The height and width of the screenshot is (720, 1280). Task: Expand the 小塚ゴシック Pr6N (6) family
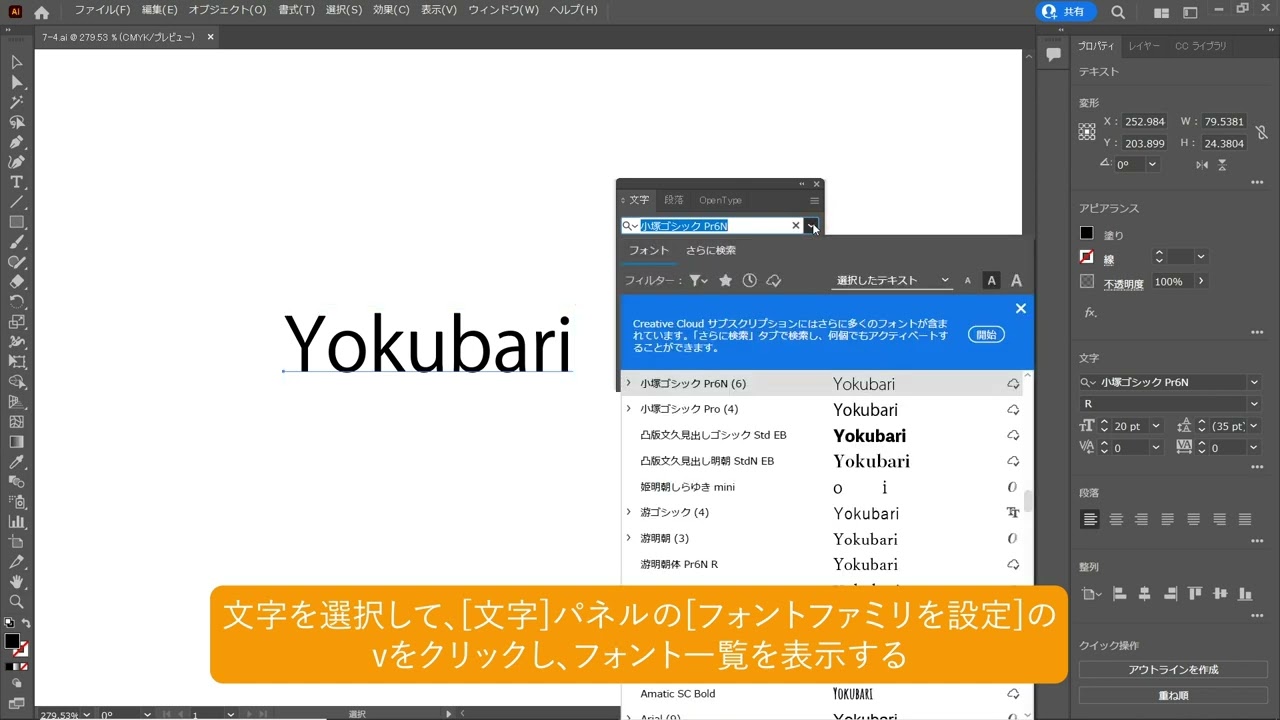click(628, 383)
